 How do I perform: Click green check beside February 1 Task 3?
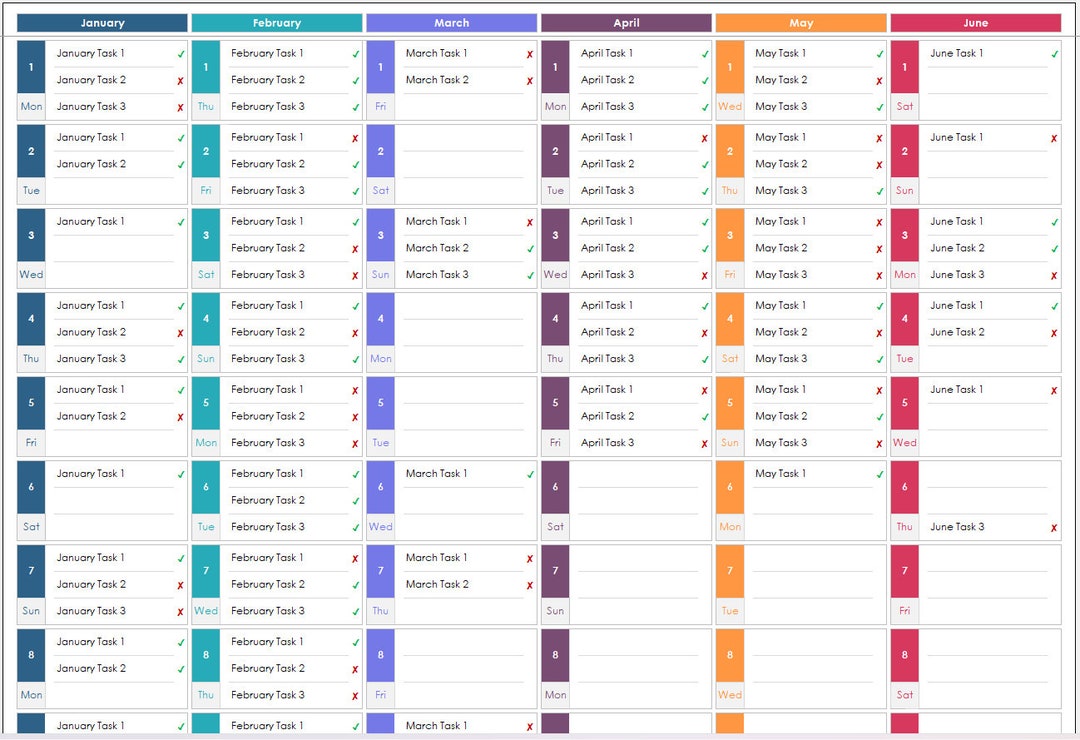[355, 107]
